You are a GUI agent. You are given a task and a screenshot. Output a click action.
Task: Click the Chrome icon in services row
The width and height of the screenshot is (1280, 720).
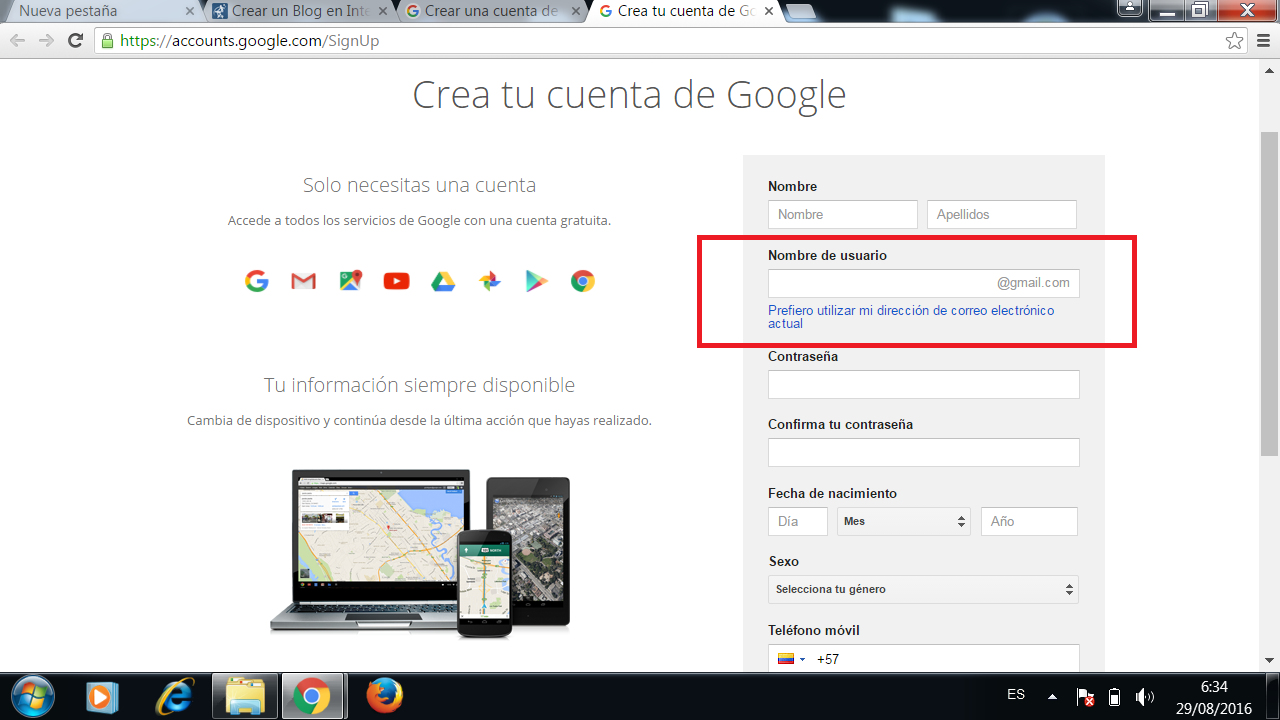coord(583,281)
